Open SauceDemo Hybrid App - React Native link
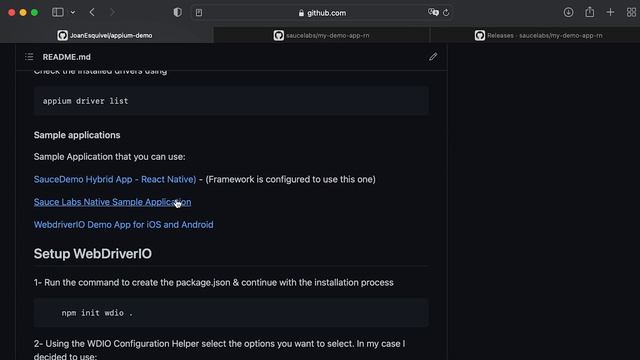Image resolution: width=640 pixels, height=360 pixels. 115,179
